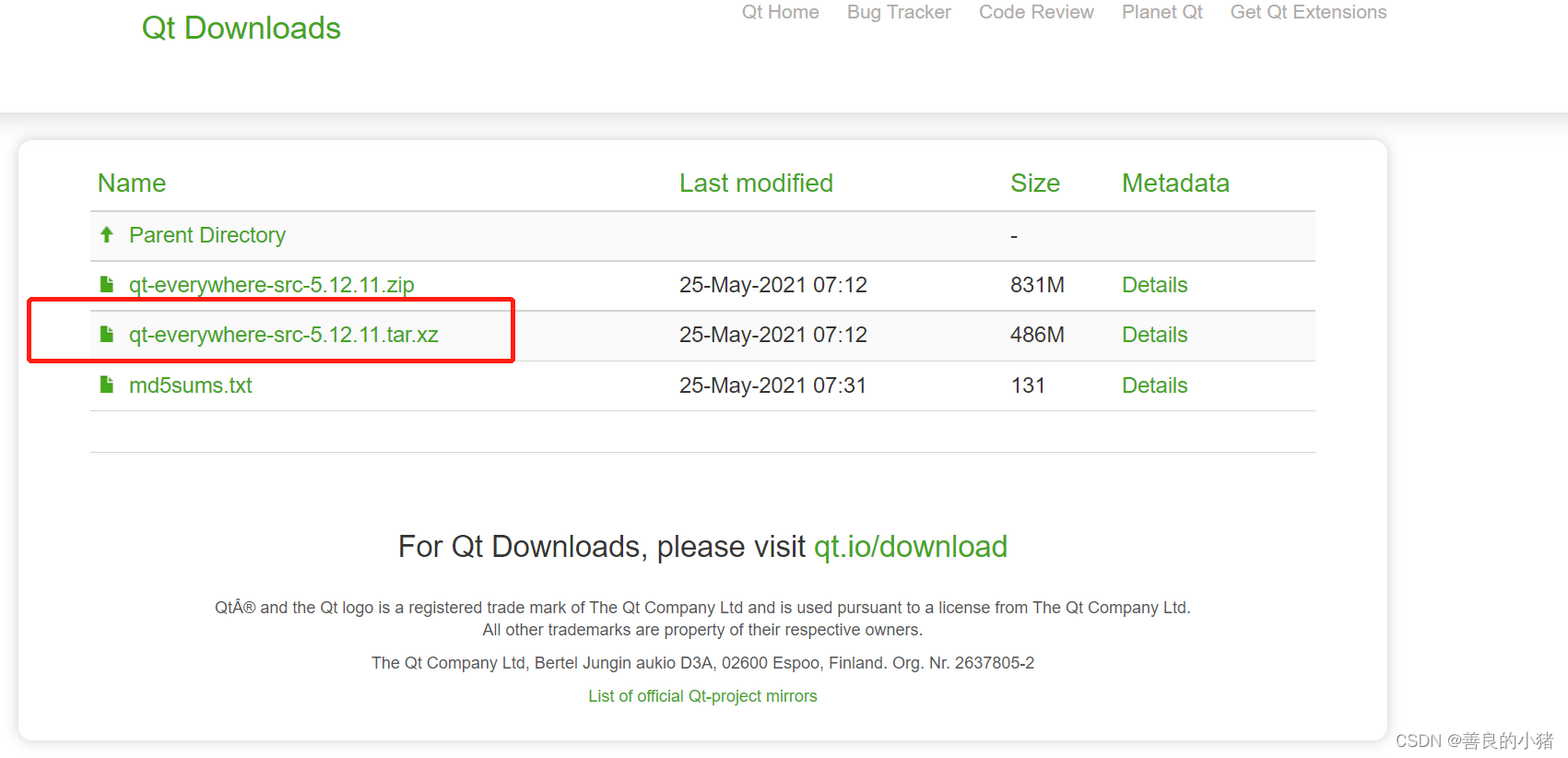Image resolution: width=1568 pixels, height=758 pixels.
Task: Click the Org. Nr. 2637805-2 address line
Action: click(702, 663)
